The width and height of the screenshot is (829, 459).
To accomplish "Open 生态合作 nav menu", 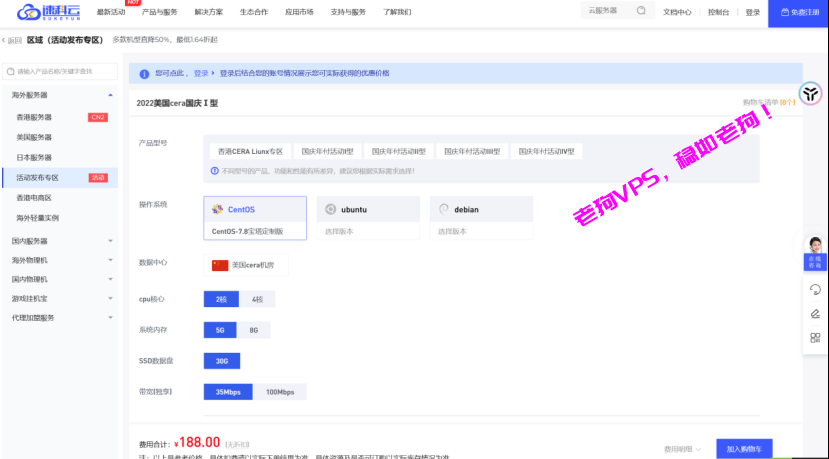I will (x=254, y=12).
